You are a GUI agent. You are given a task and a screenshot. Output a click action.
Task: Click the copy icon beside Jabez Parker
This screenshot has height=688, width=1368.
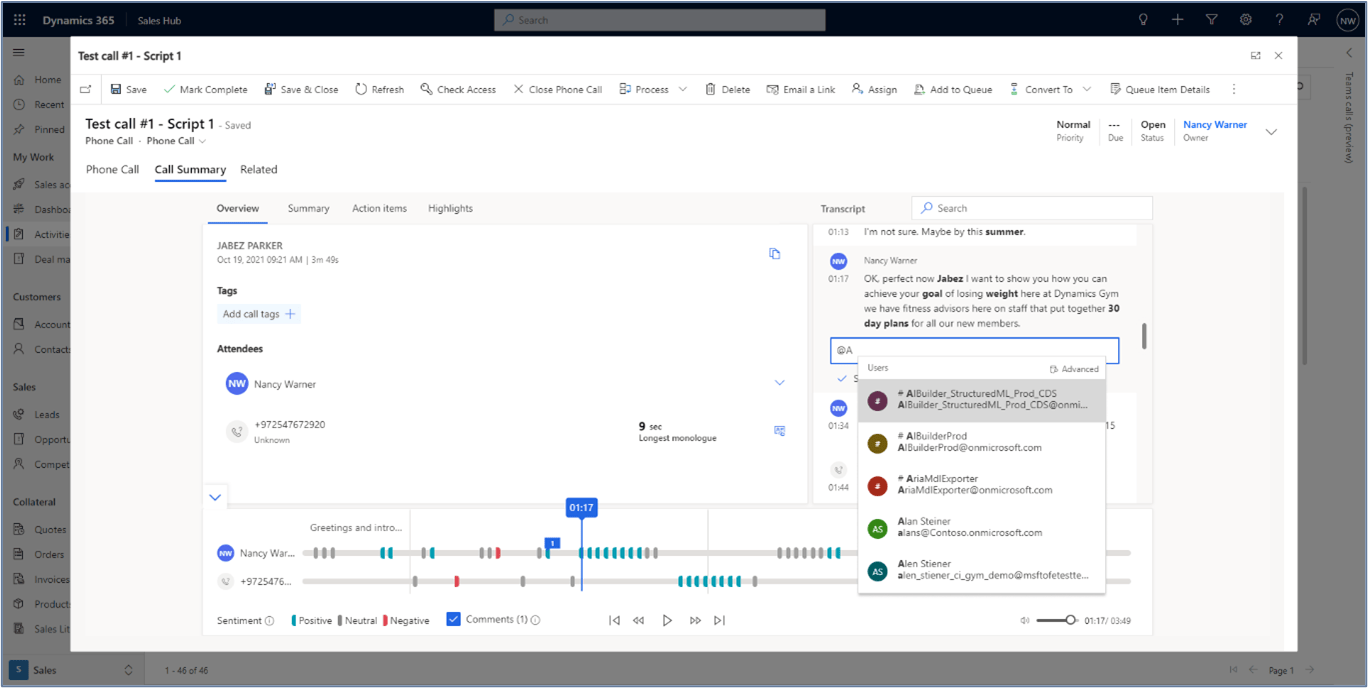point(774,254)
